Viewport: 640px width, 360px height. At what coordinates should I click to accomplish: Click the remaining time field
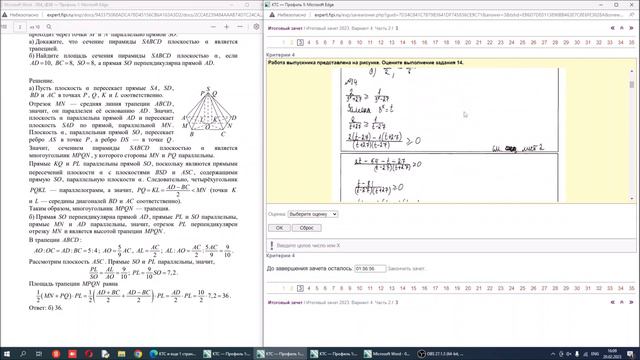point(370,269)
